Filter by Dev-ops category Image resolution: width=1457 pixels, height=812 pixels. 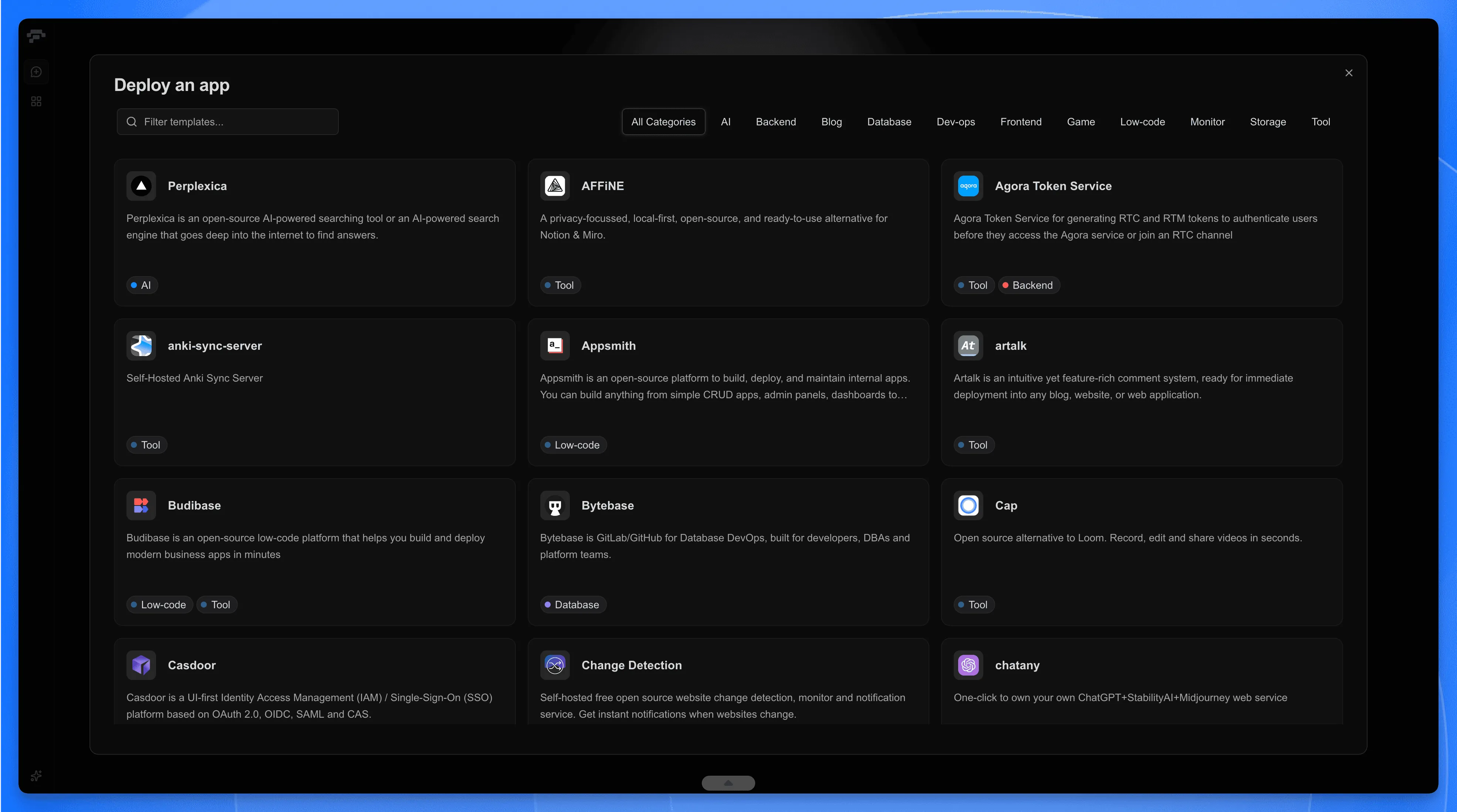(955, 122)
